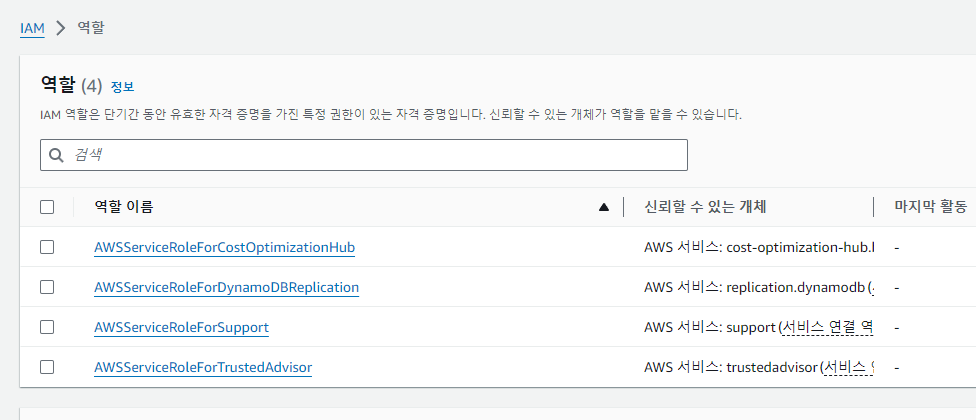The width and height of the screenshot is (976, 420).
Task: Open AWSServiceRoleForDynamoDBReplication role details
Action: (227, 287)
